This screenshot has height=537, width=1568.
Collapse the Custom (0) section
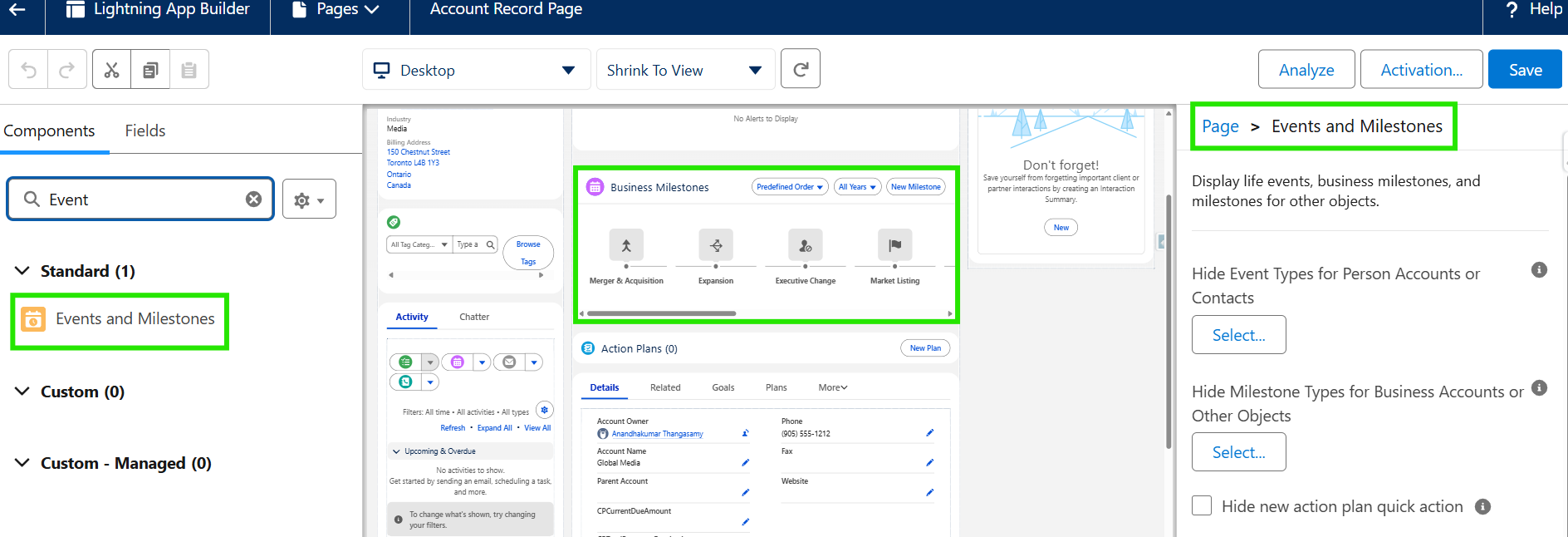[22, 392]
